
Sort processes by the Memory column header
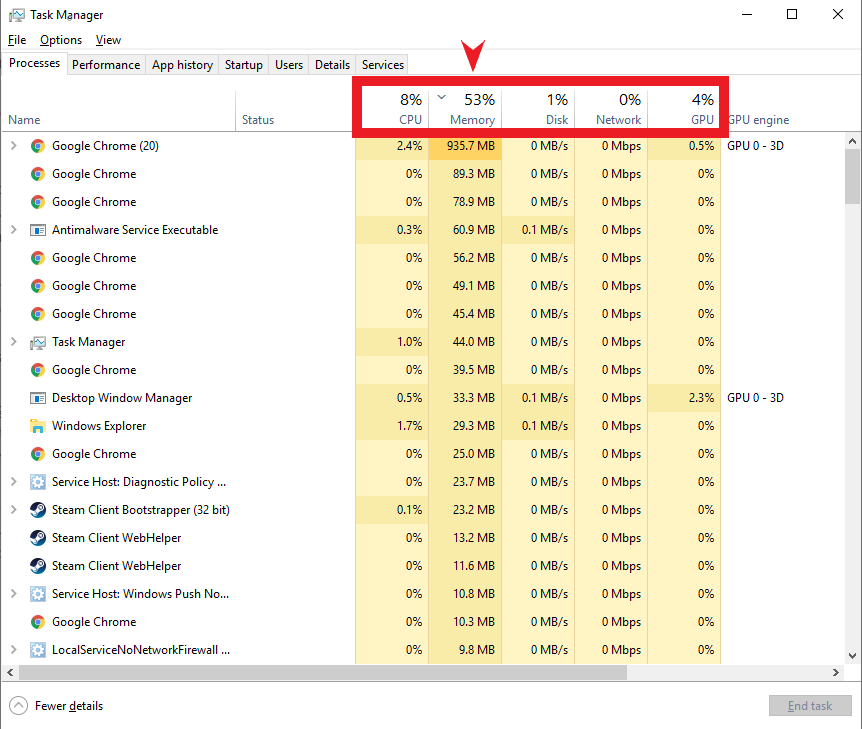point(465,109)
